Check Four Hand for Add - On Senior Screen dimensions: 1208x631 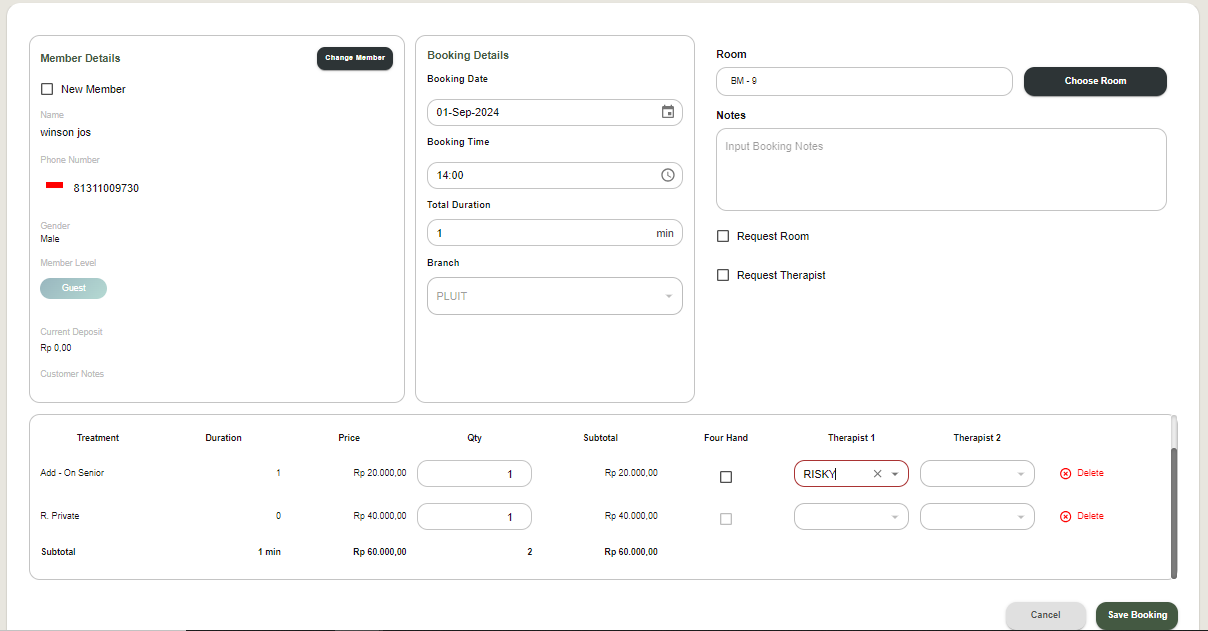point(726,477)
